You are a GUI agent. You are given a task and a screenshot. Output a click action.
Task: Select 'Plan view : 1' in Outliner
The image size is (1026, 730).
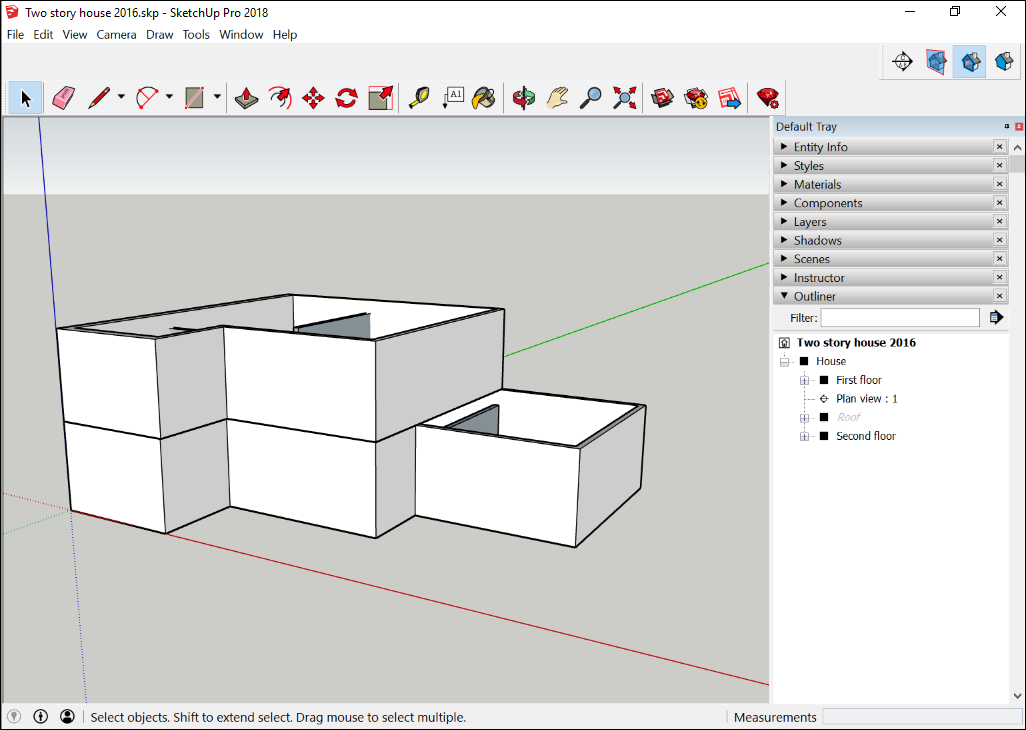866,399
